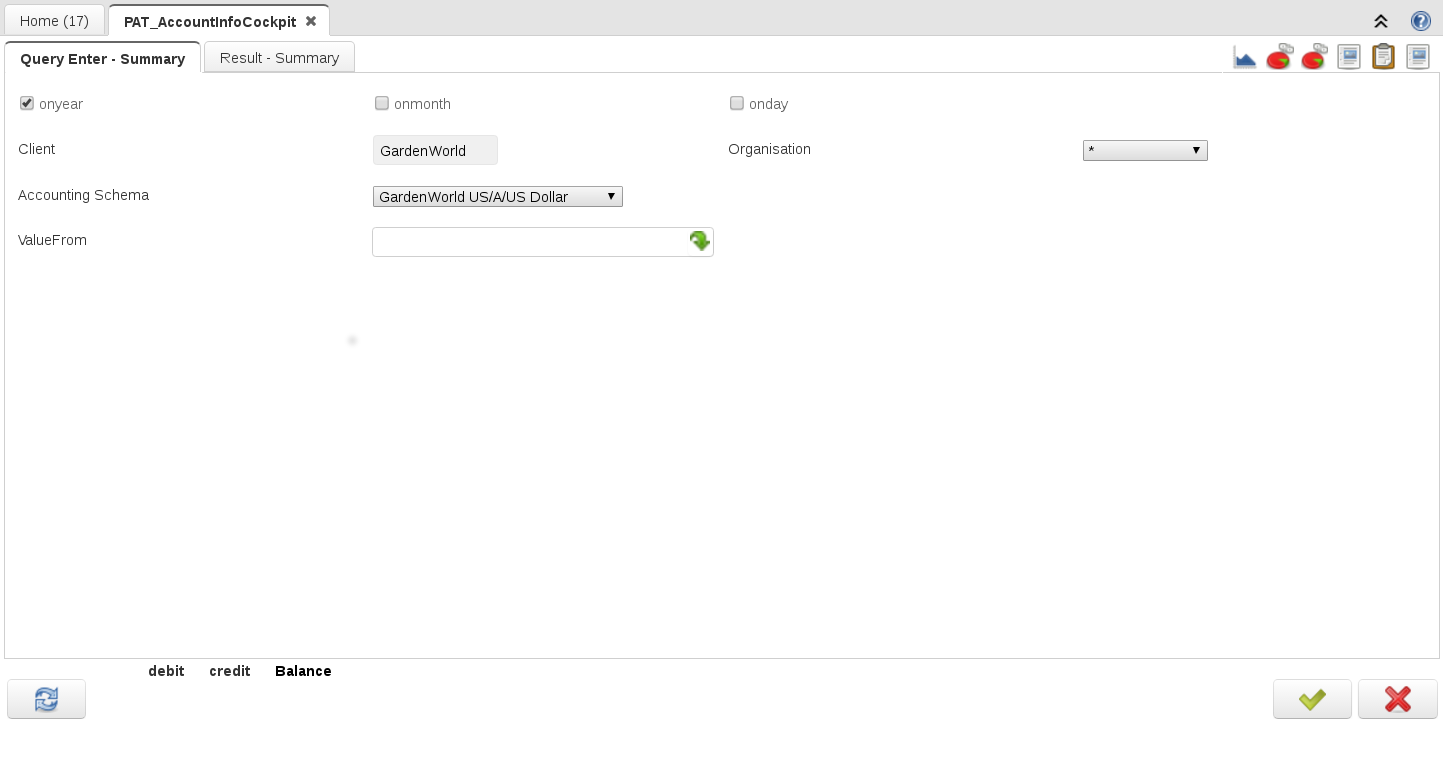Go to the Home (17) tab
Viewport: 1443px width, 758px height.
click(54, 21)
